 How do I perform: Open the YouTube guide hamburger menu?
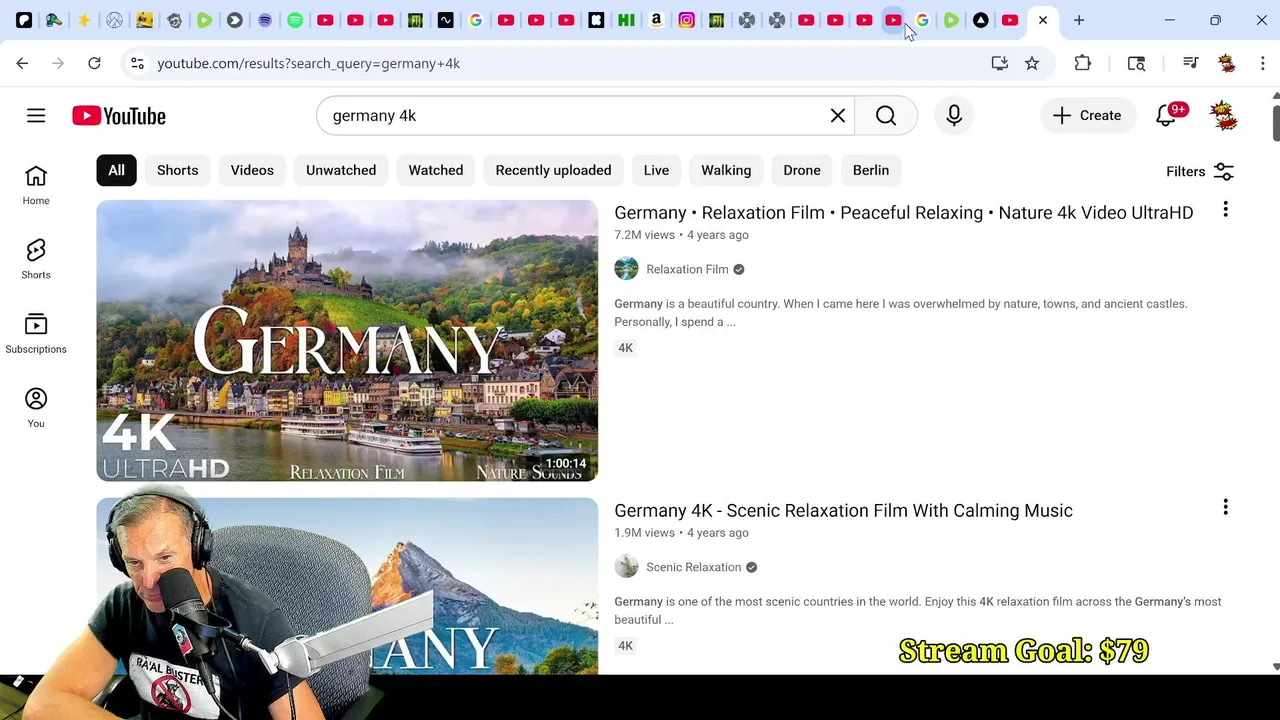click(36, 116)
